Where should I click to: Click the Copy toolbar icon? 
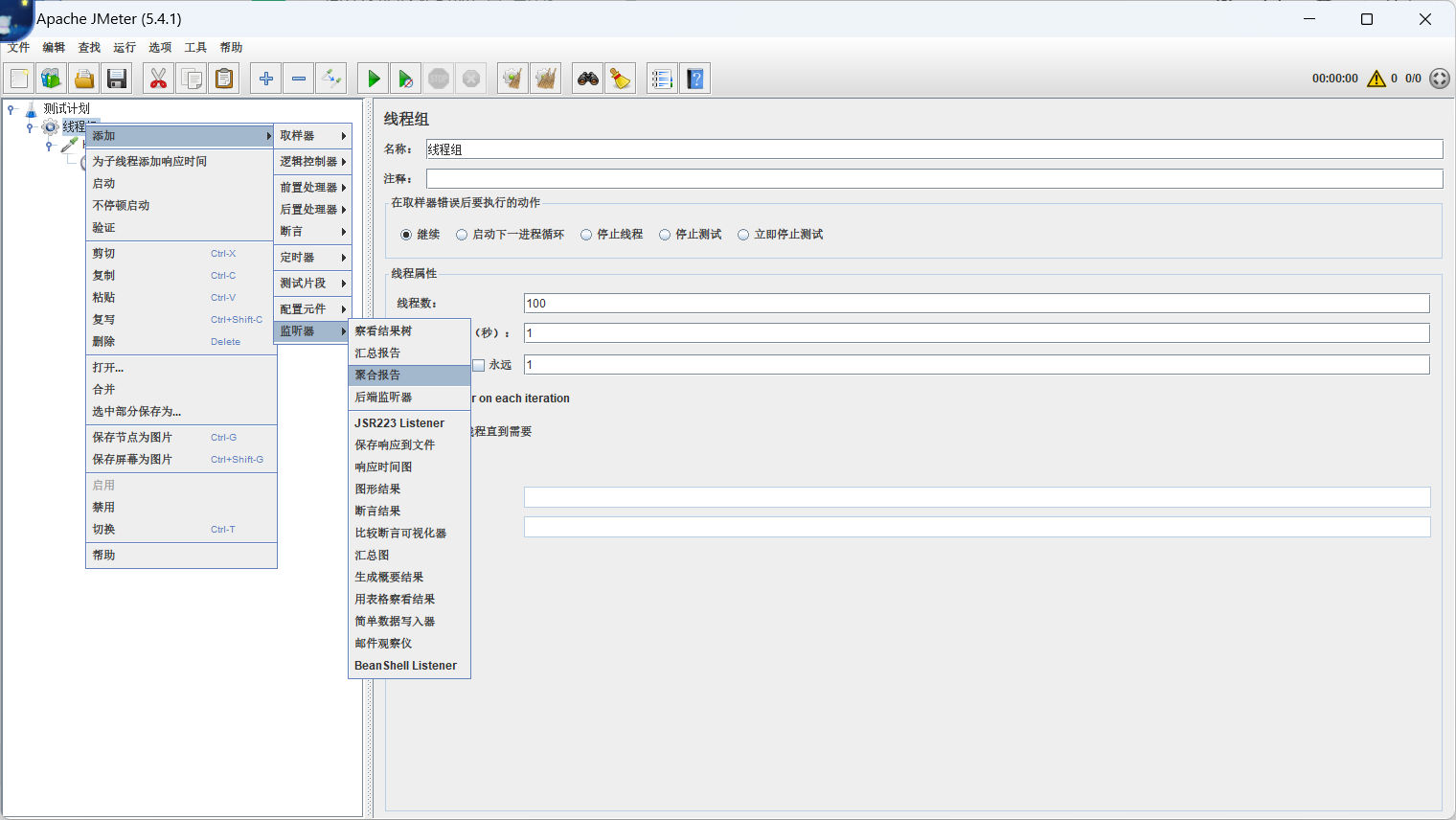192,79
